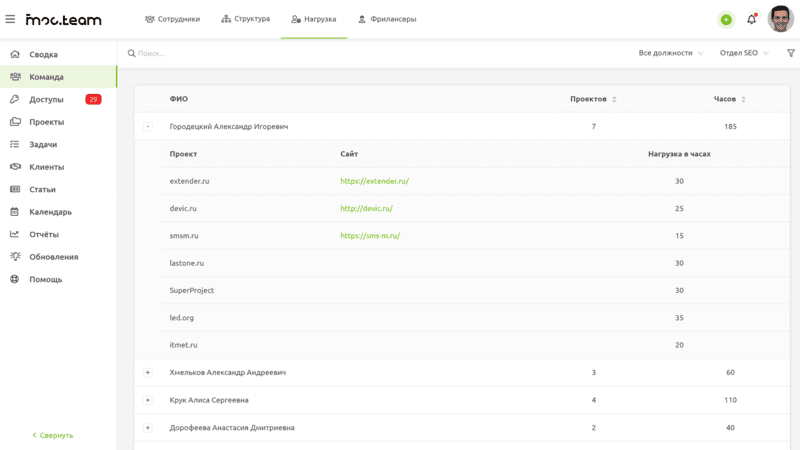The image size is (800, 450).
Task: Open the notifications bell
Action: click(752, 19)
